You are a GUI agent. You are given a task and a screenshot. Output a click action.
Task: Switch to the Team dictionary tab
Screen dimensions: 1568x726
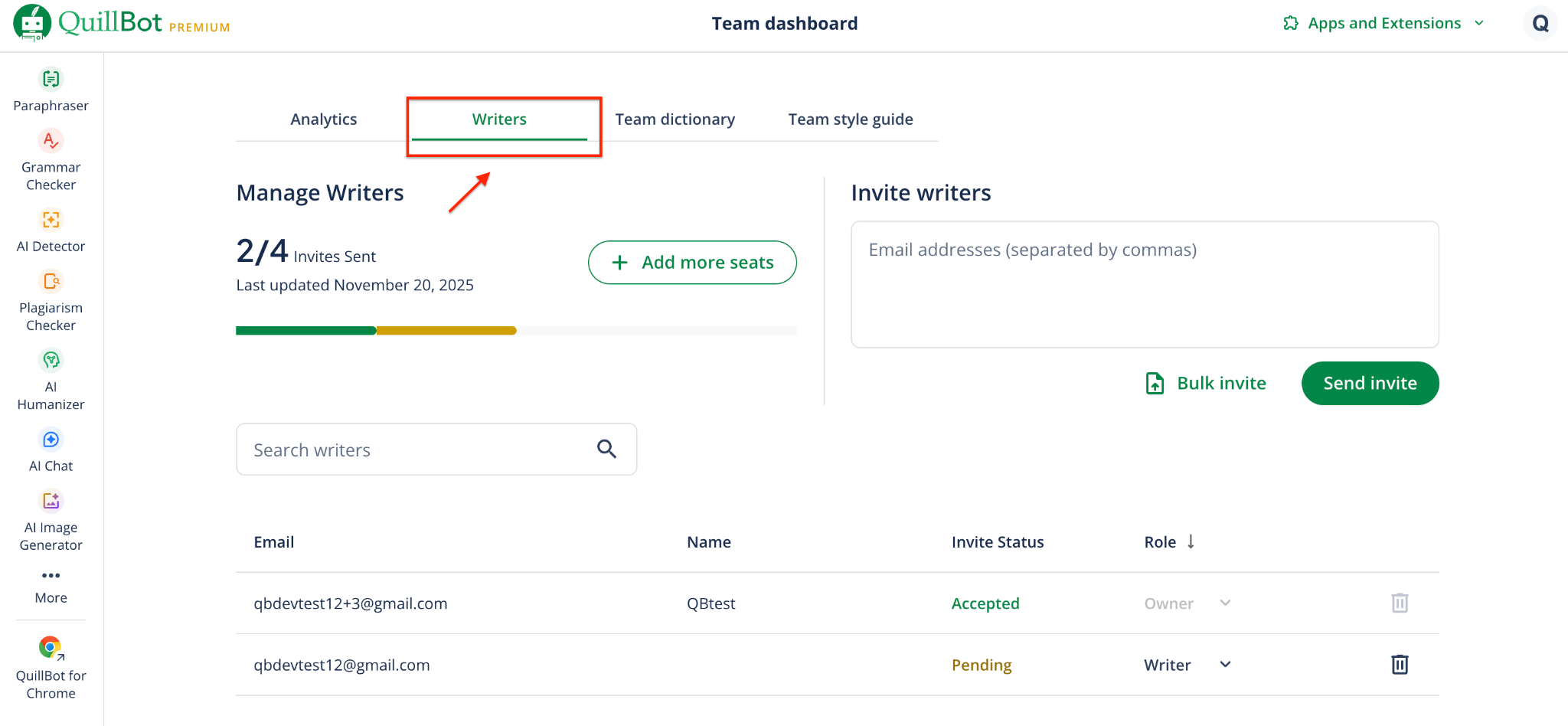pyautogui.click(x=675, y=119)
